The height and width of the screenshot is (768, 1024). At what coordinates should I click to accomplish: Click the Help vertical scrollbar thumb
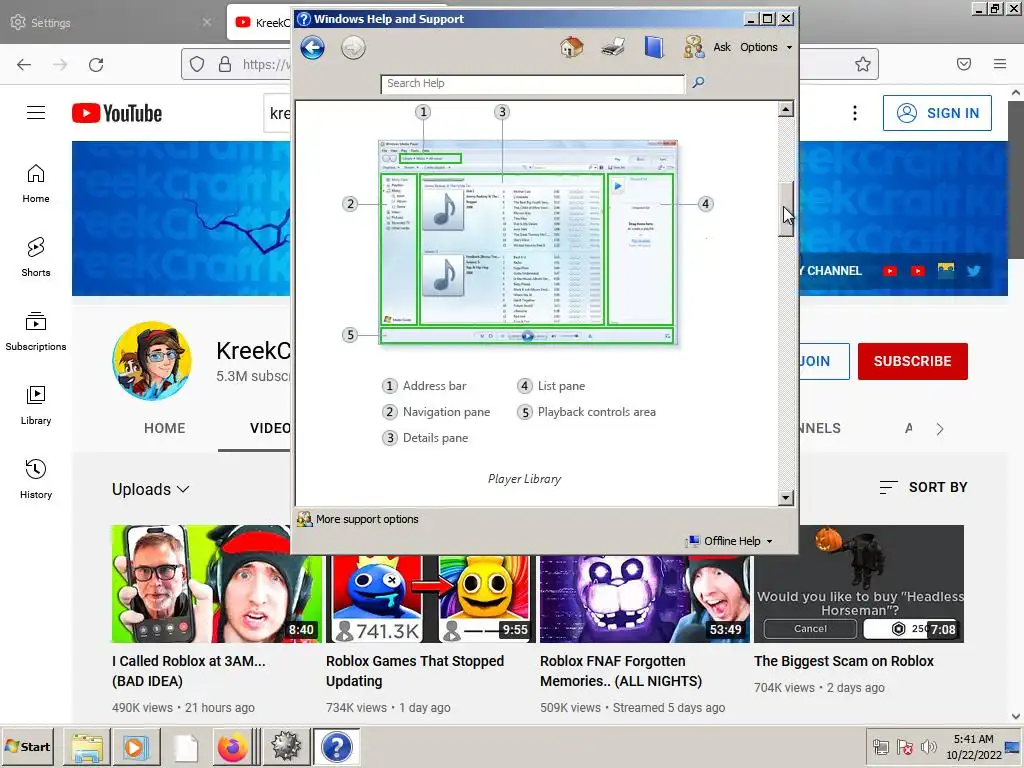click(x=786, y=209)
